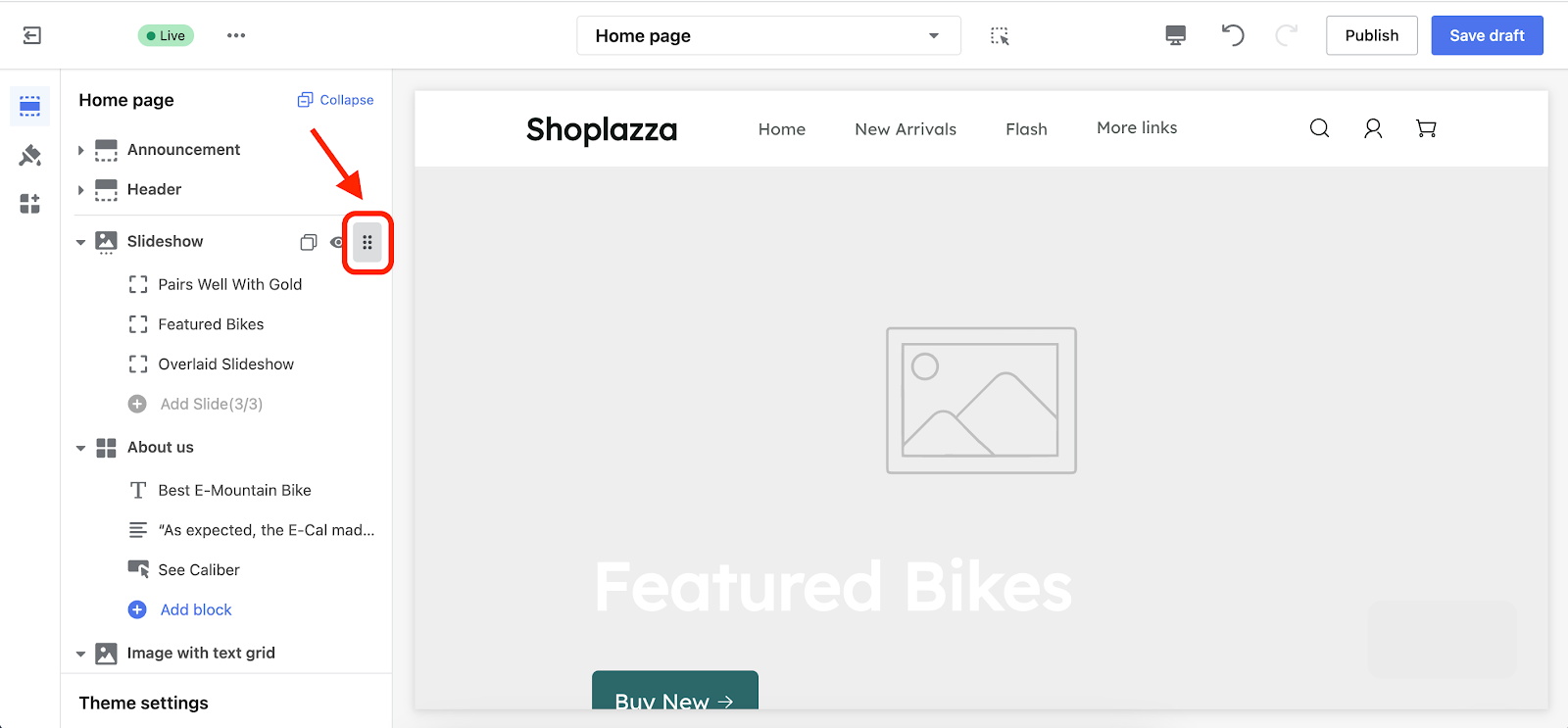Hide the Slideshow section with eye icon
Screen dimensions: 1568x728
coord(337,242)
